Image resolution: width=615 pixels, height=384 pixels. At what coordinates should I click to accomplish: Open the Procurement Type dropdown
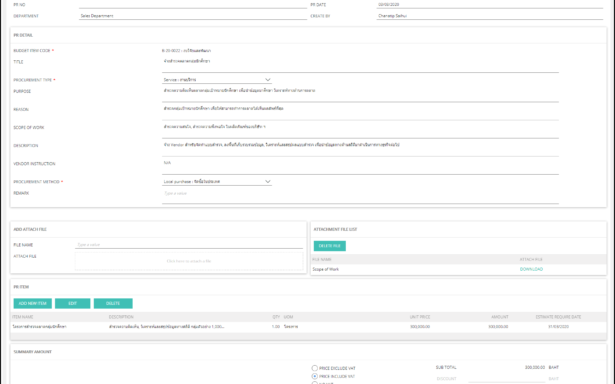217,80
